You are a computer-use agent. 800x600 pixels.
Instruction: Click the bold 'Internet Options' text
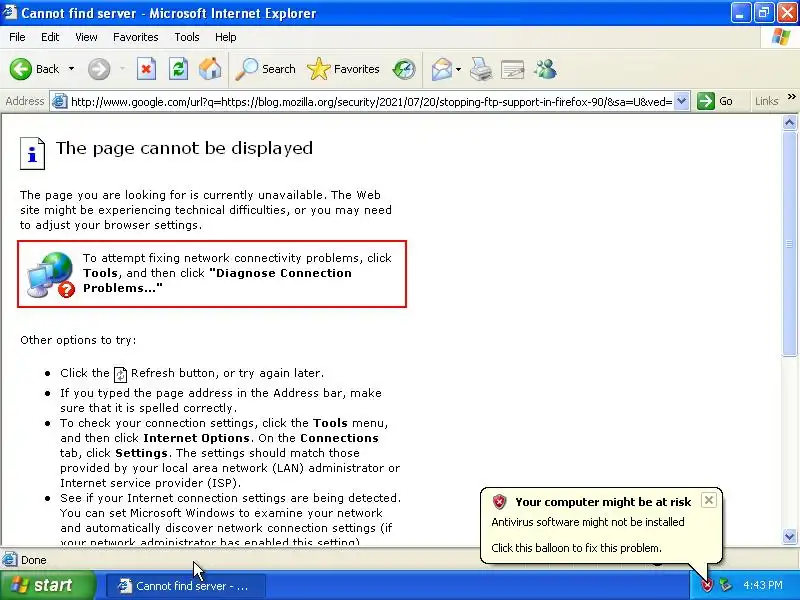click(196, 438)
